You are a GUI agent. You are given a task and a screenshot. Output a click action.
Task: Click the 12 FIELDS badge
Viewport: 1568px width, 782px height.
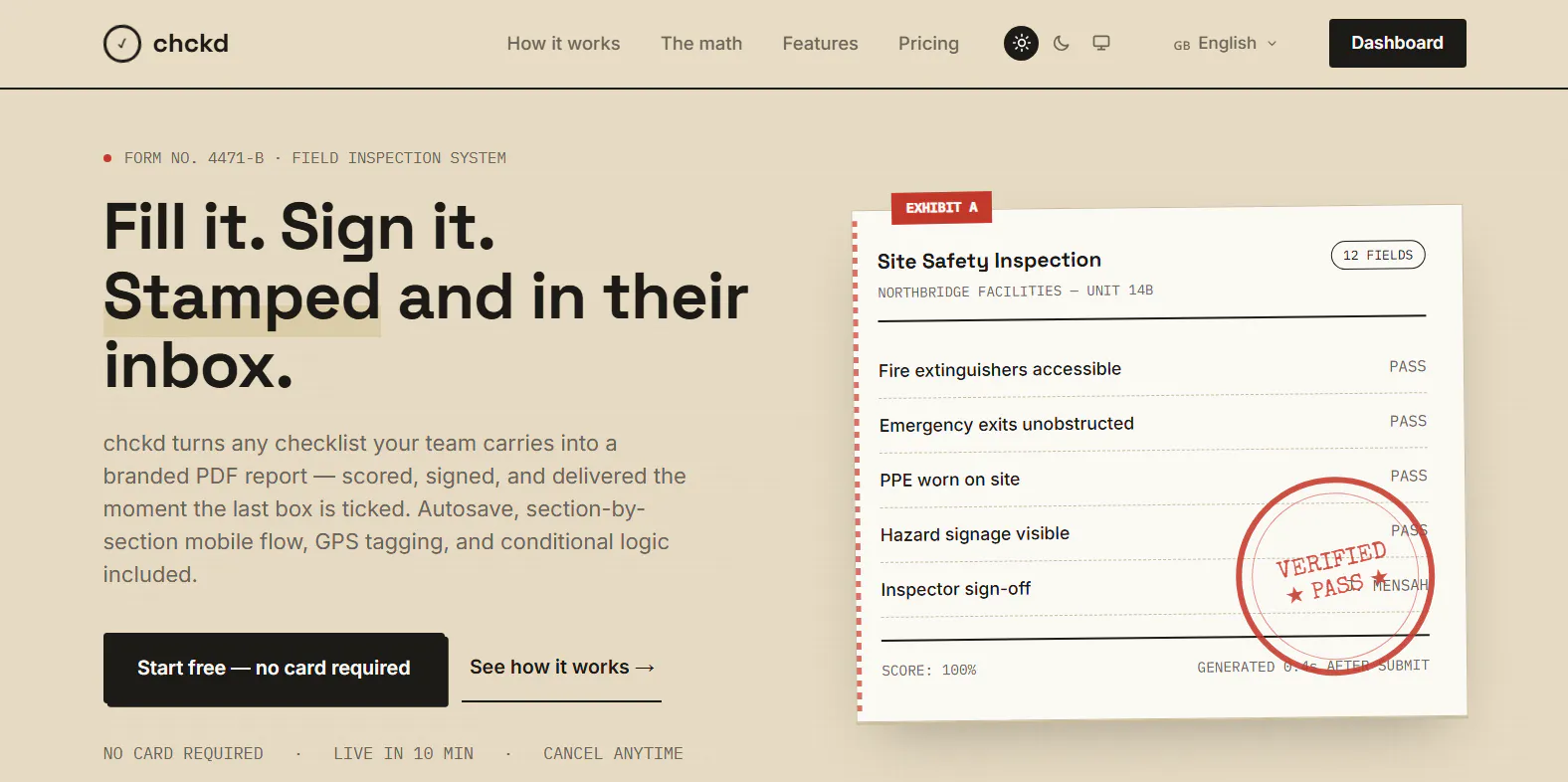coord(1378,256)
